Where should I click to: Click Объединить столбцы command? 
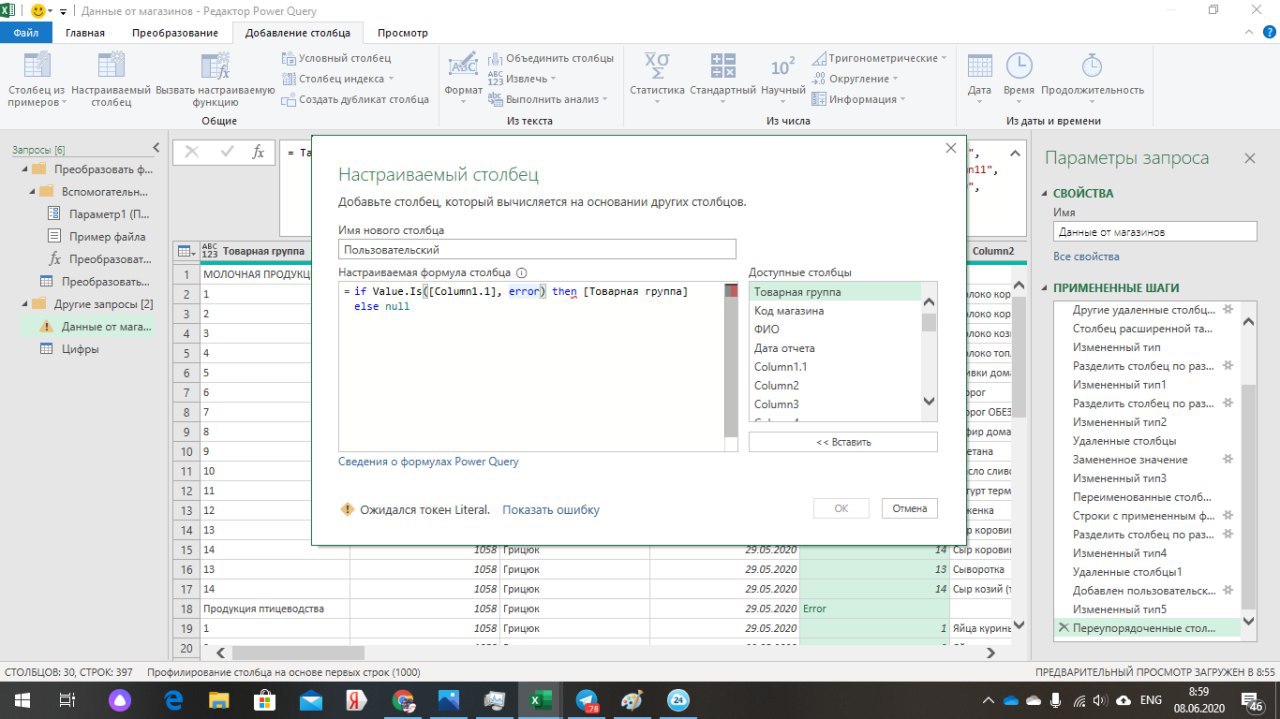point(551,58)
